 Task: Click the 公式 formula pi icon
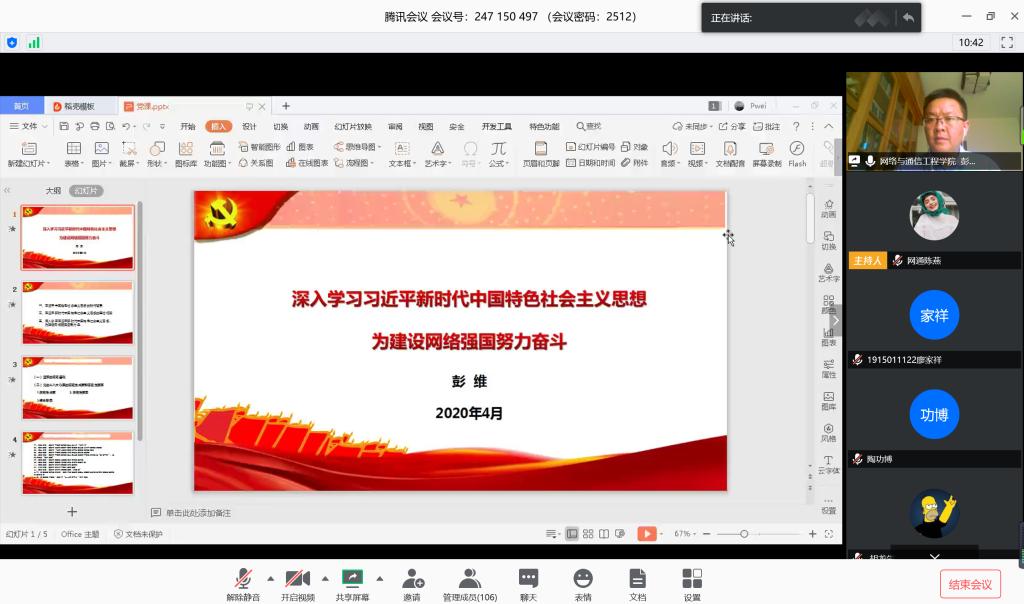coord(498,149)
